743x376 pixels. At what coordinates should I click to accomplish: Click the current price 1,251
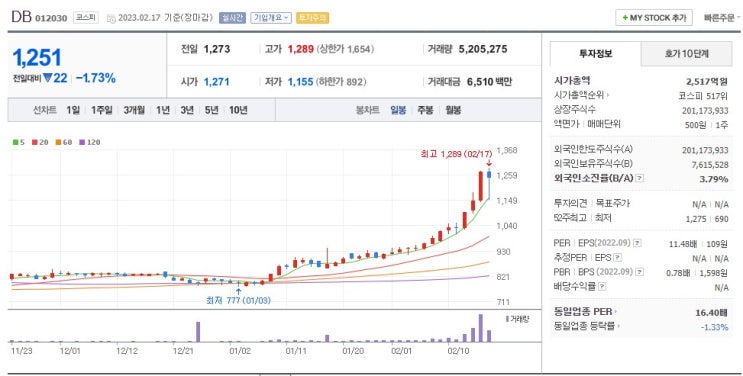37,57
